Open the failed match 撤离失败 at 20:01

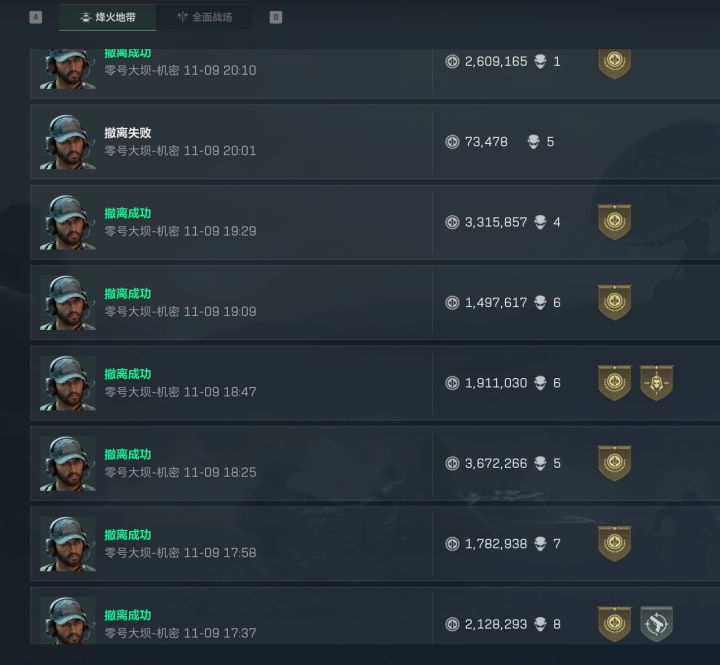[x=375, y=142]
